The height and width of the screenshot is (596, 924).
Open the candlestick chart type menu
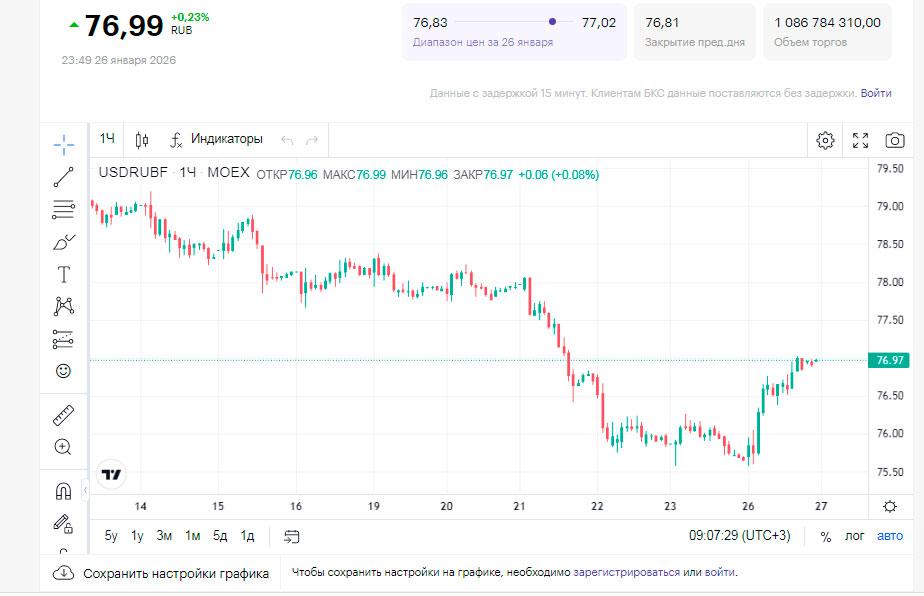142,139
